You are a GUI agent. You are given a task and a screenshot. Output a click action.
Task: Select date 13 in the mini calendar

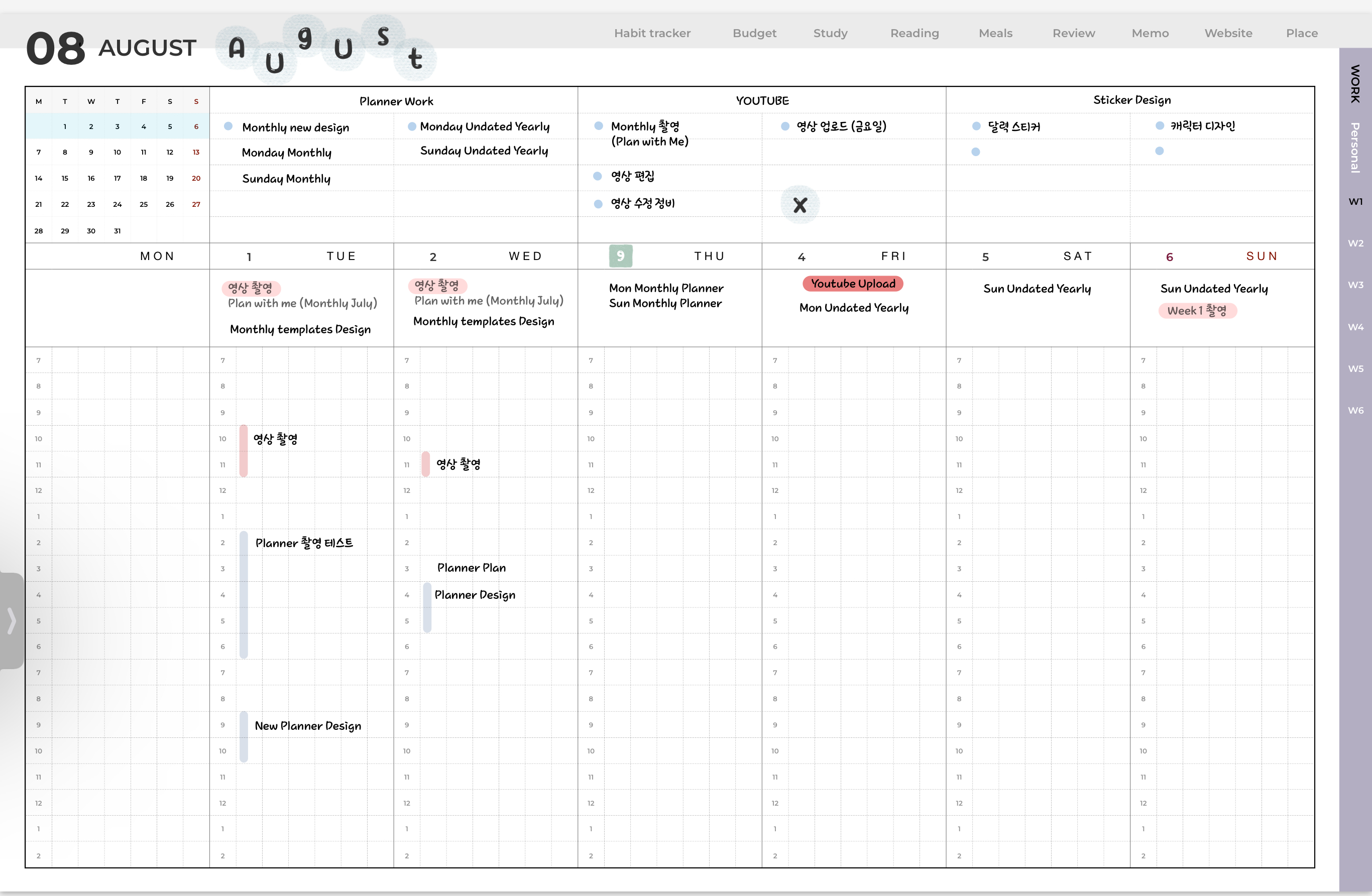pyautogui.click(x=196, y=152)
